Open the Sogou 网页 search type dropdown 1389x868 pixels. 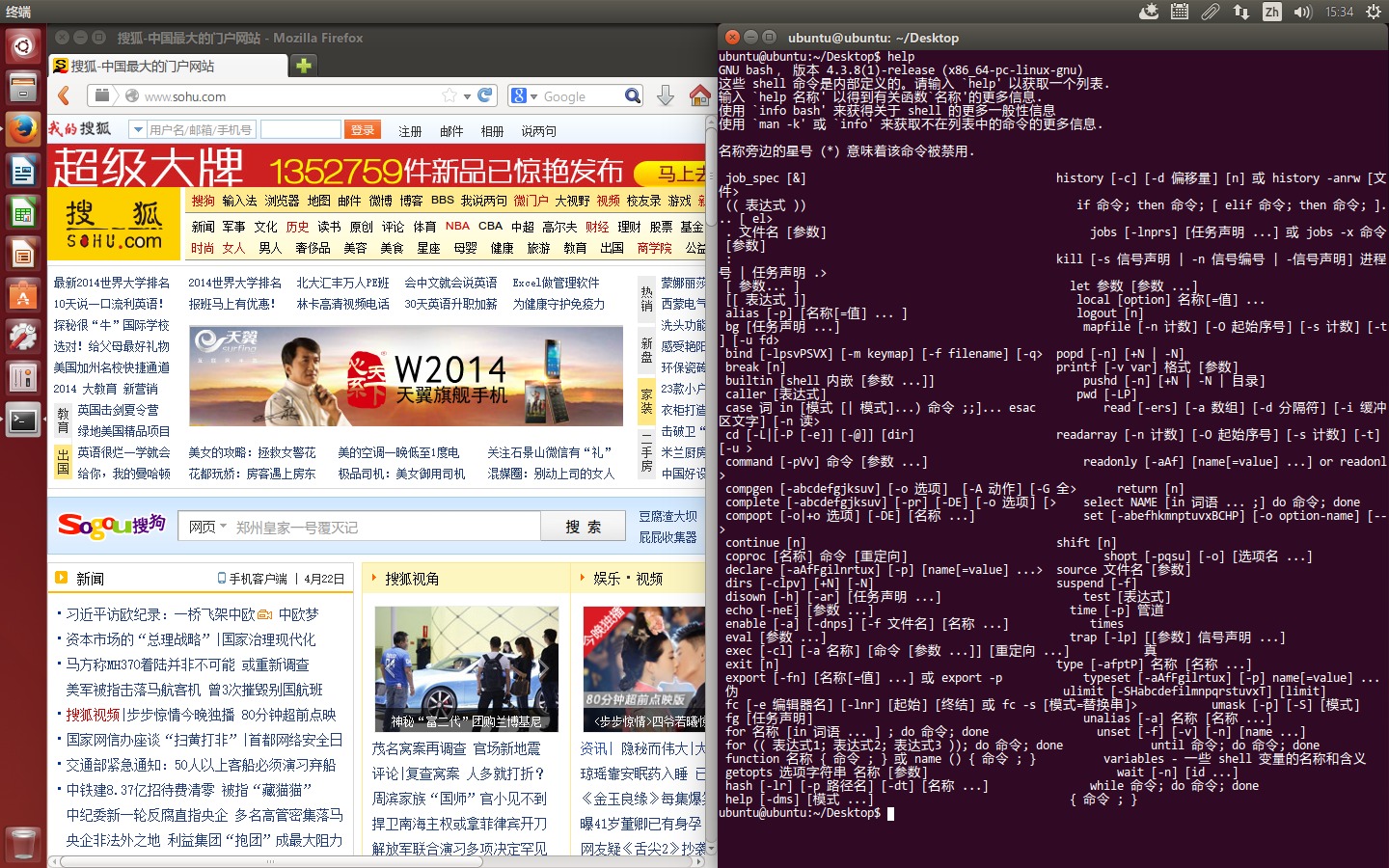208,527
